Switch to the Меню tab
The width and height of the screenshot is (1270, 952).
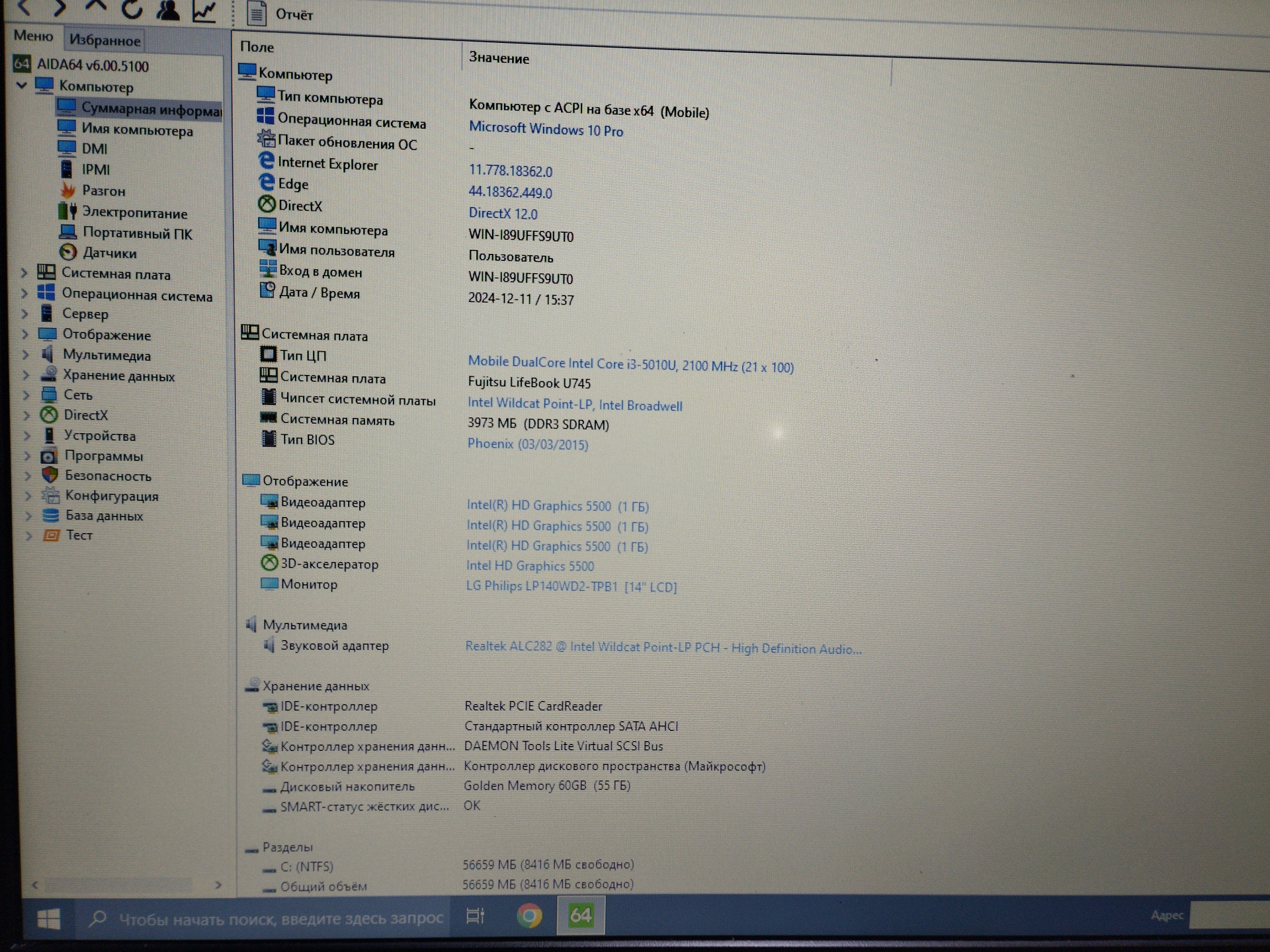click(33, 36)
